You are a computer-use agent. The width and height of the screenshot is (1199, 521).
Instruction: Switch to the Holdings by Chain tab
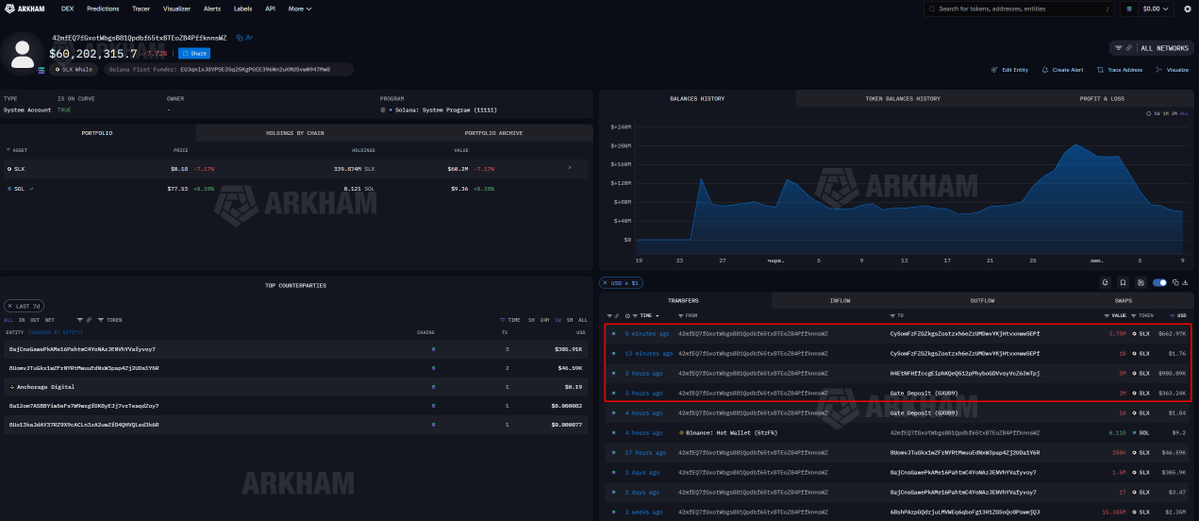point(294,132)
